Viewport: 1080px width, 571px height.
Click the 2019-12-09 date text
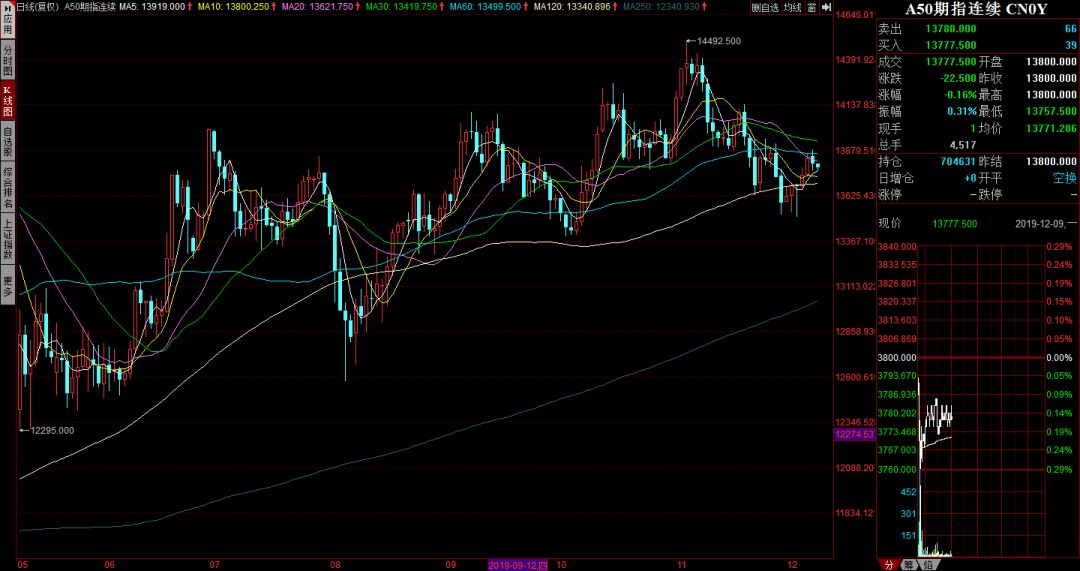(1041, 224)
